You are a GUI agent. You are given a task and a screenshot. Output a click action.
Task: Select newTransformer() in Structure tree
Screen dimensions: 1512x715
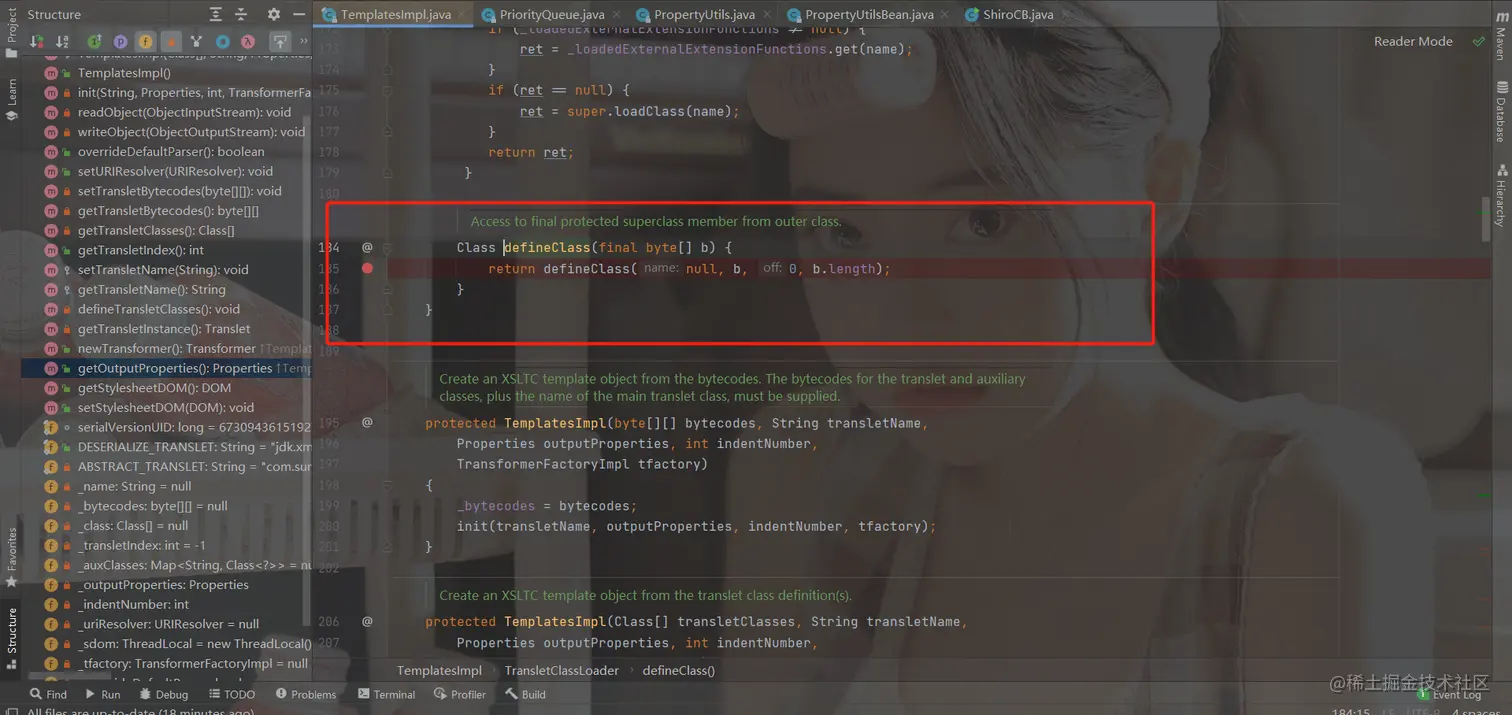166,348
